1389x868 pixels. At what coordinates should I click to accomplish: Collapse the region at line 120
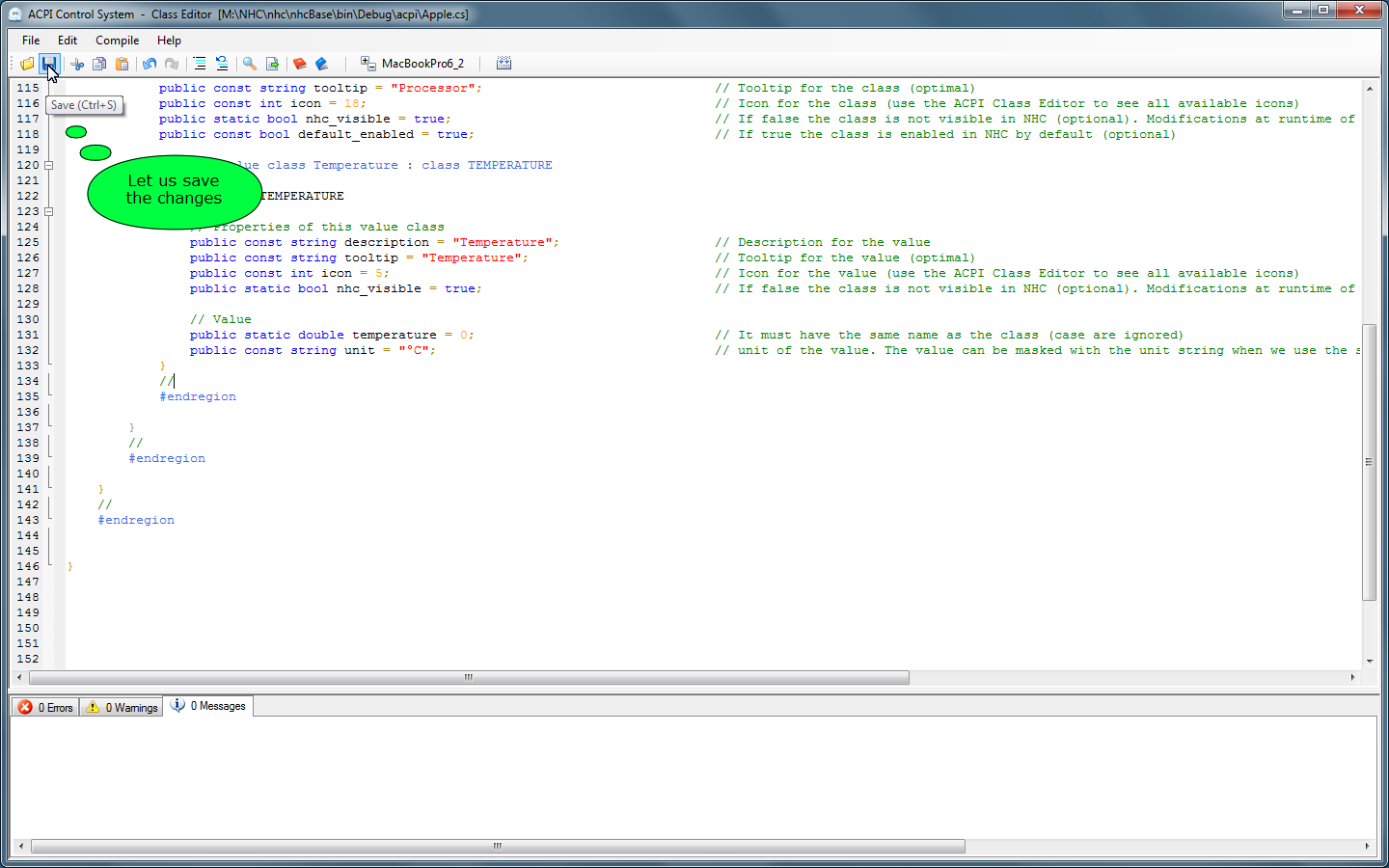pyautogui.click(x=48, y=165)
